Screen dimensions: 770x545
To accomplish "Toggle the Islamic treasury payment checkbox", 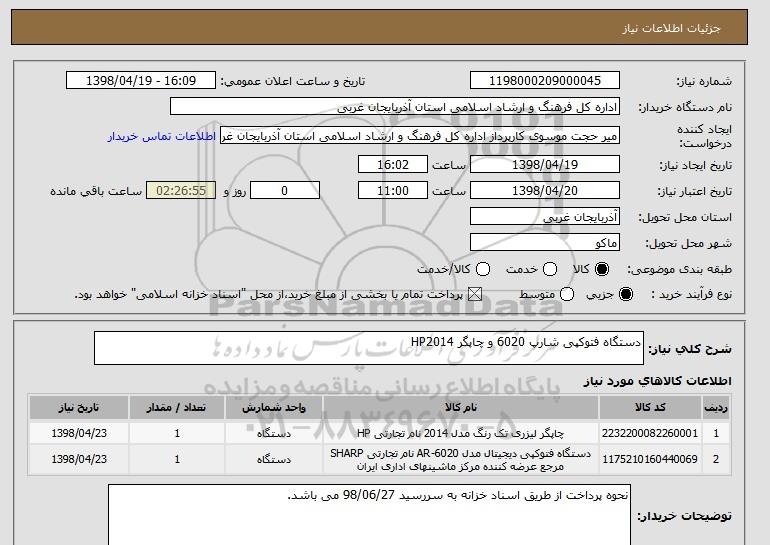I will click(474, 294).
